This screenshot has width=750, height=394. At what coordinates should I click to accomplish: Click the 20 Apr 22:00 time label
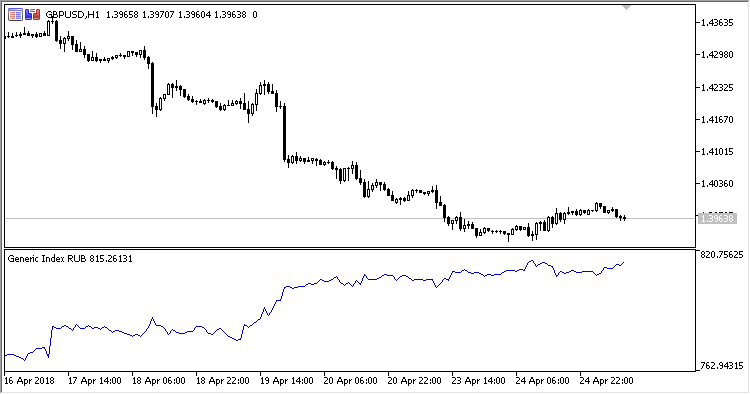[415, 381]
